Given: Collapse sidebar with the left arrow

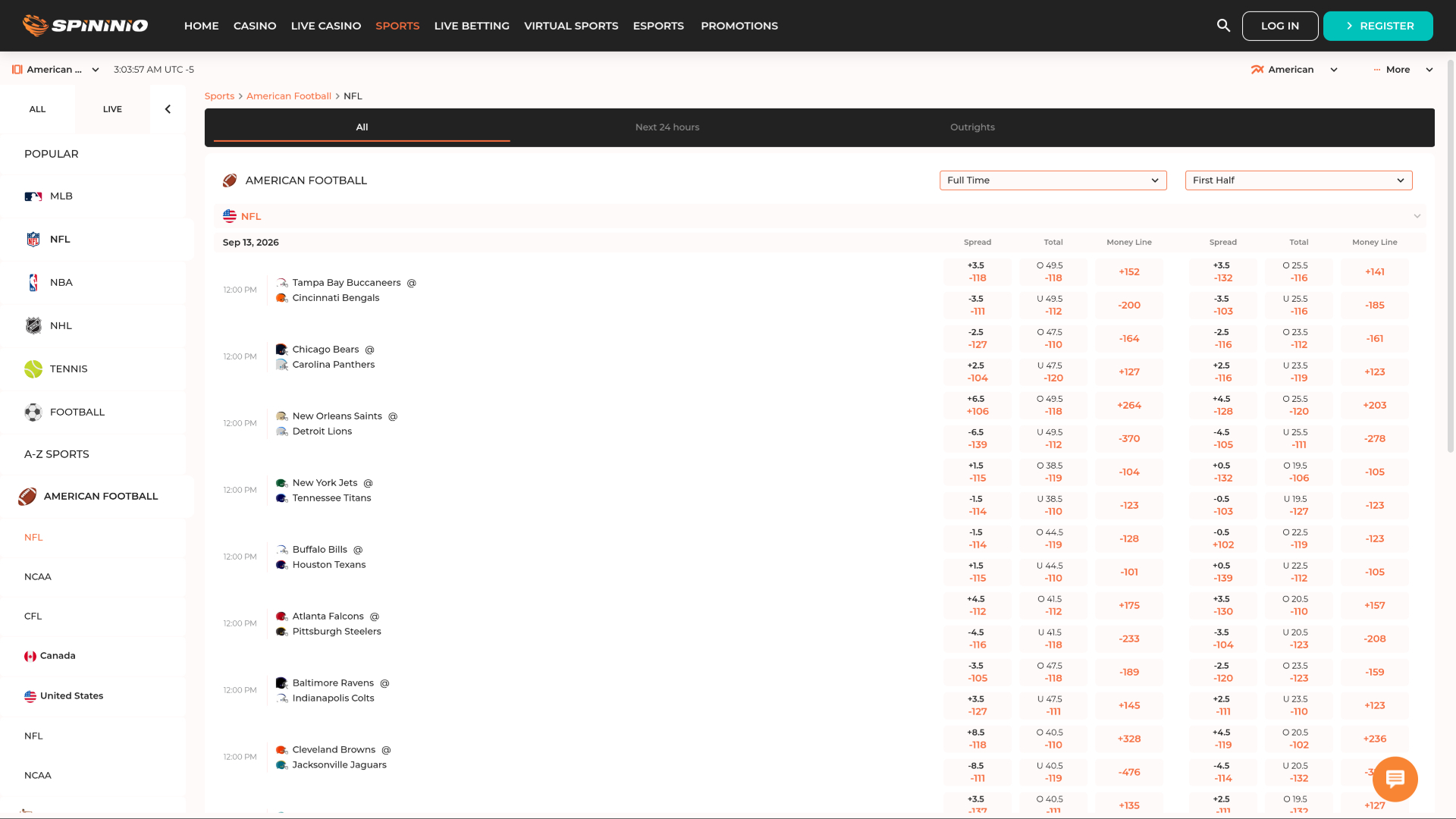Looking at the screenshot, I should 168,109.
